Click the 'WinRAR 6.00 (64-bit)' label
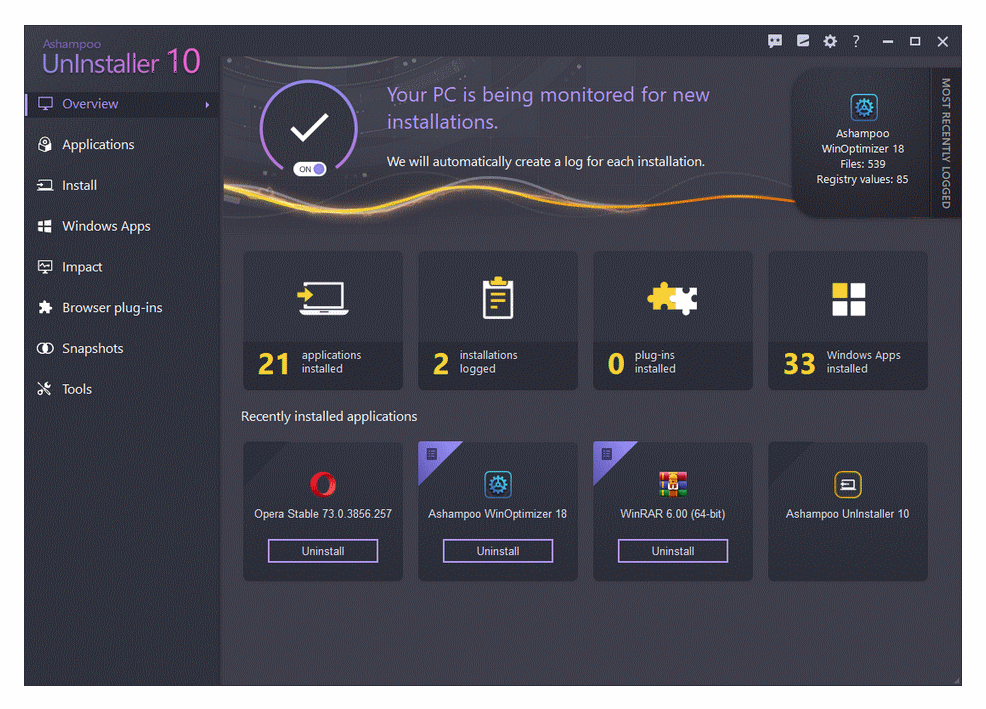 point(673,514)
